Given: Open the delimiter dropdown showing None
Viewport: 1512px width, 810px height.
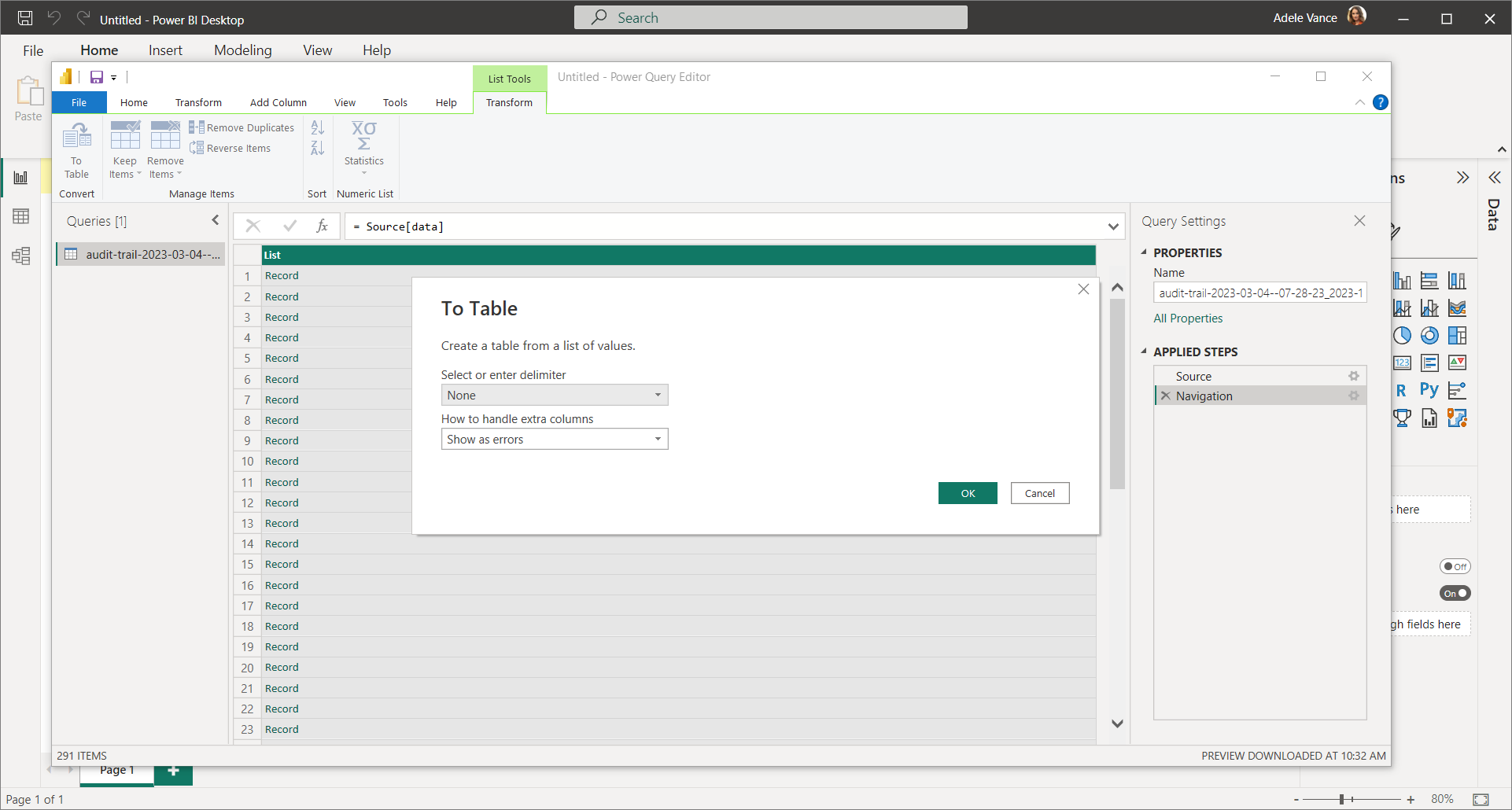Looking at the screenshot, I should [554, 396].
